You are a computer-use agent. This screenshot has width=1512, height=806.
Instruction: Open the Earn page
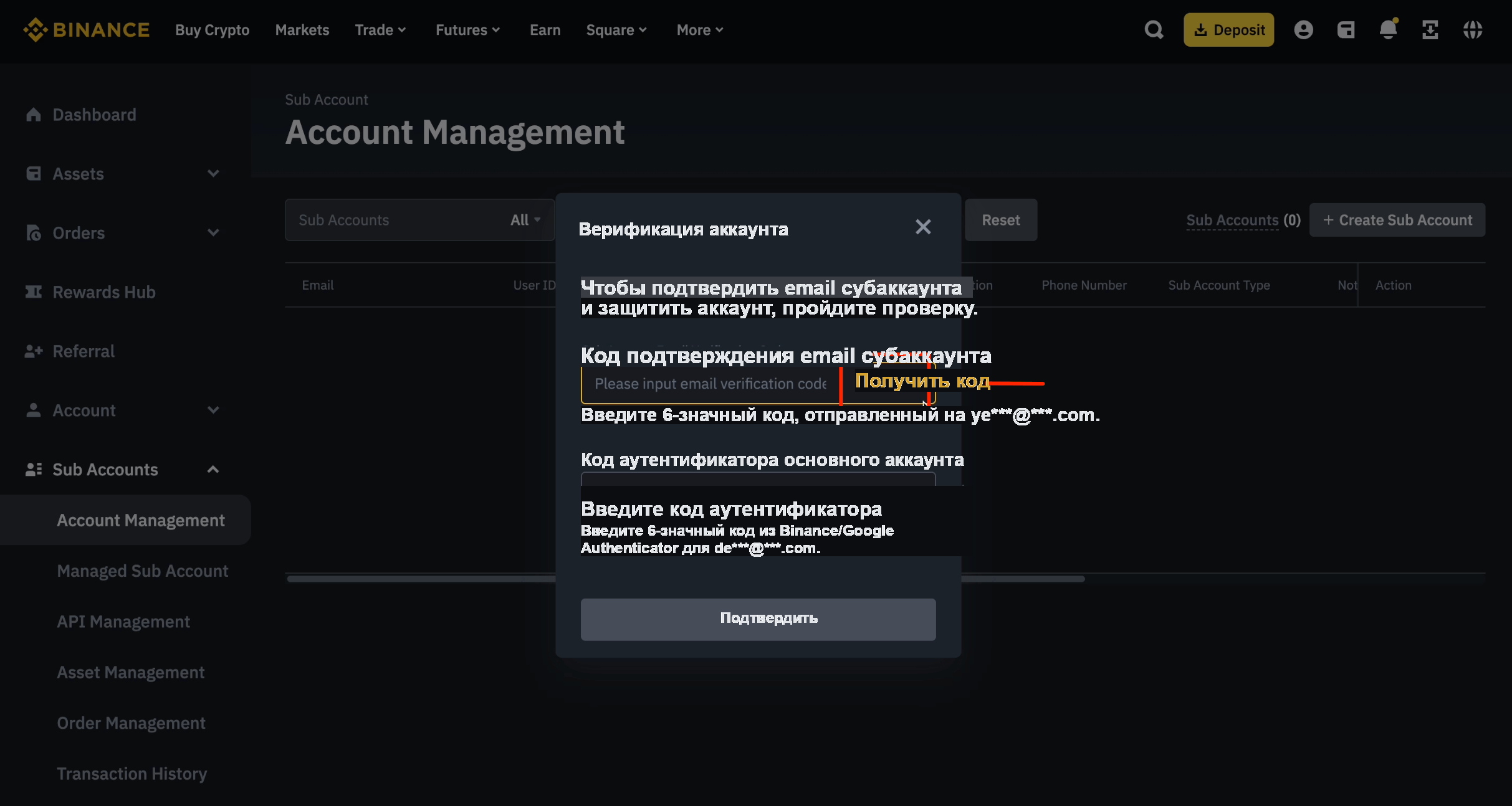tap(545, 30)
